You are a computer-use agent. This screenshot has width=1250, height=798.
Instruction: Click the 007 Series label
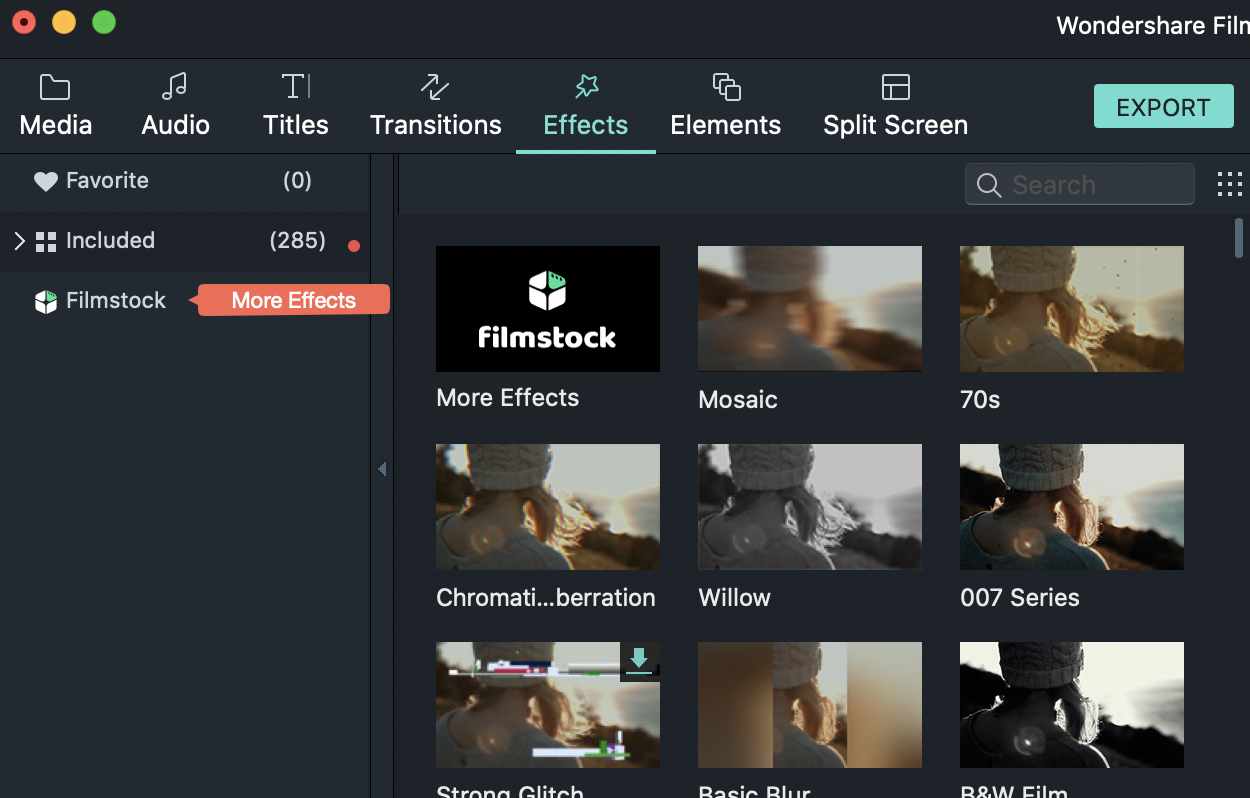tap(1020, 598)
